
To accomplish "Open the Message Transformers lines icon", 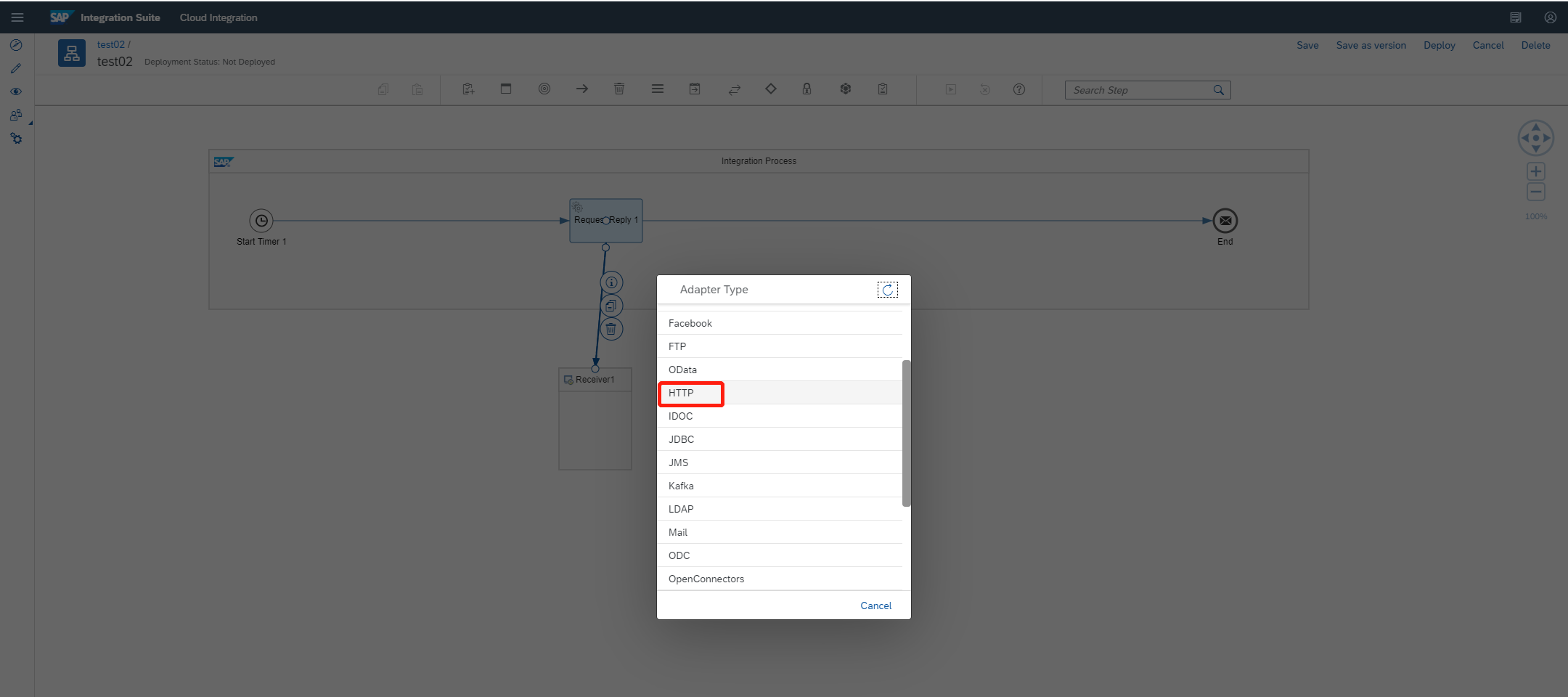I will [x=658, y=89].
